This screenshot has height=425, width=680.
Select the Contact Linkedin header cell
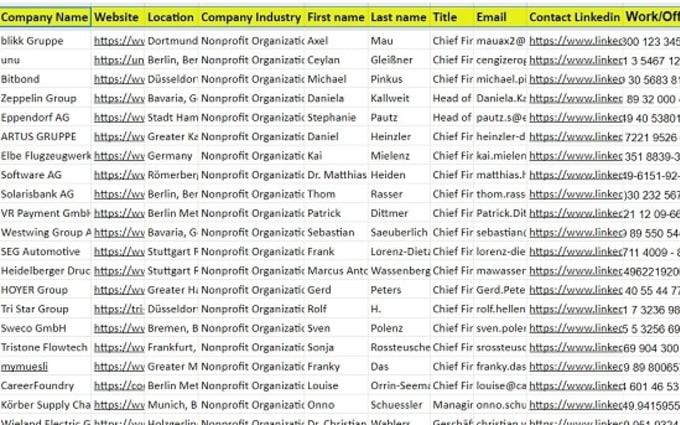click(575, 17)
